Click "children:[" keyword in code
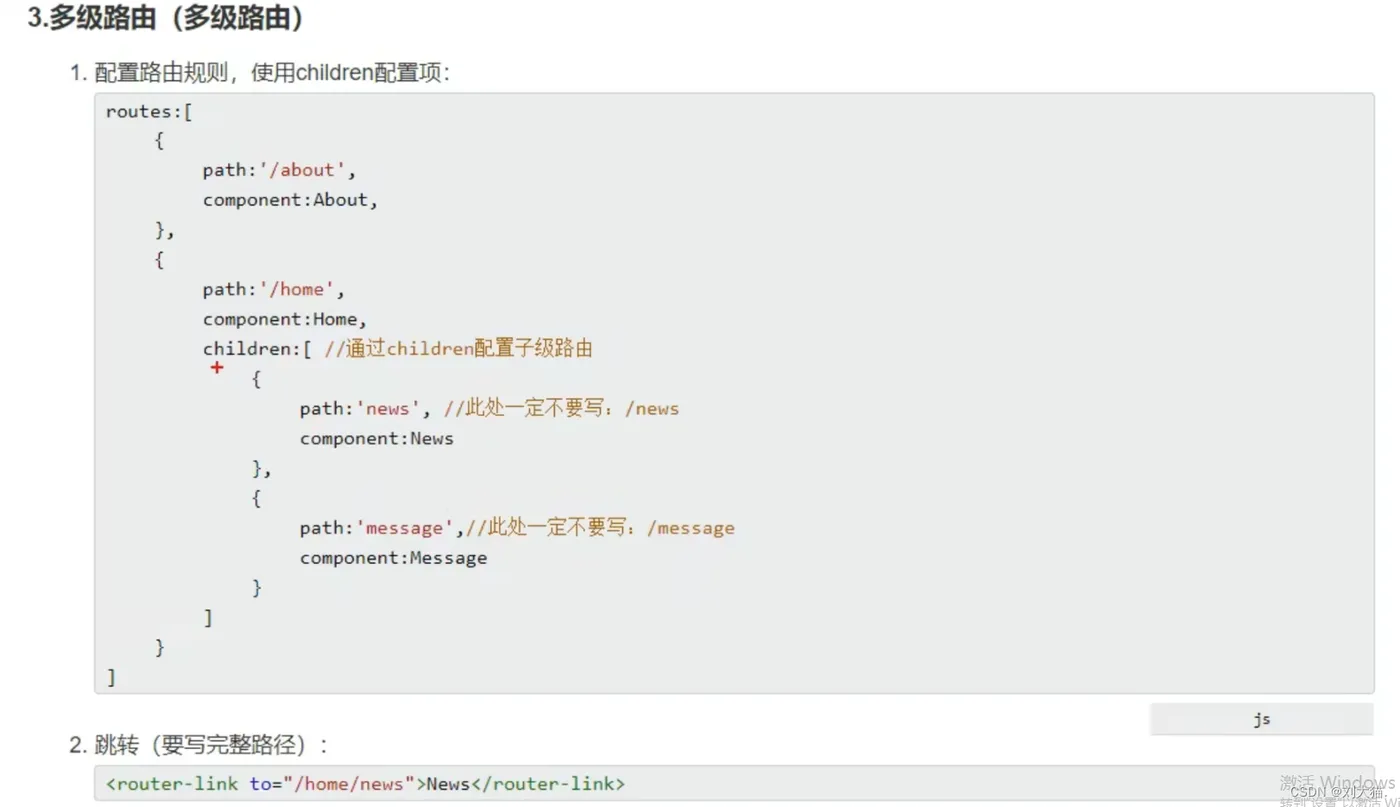The image size is (1400, 807). pyautogui.click(x=258, y=349)
